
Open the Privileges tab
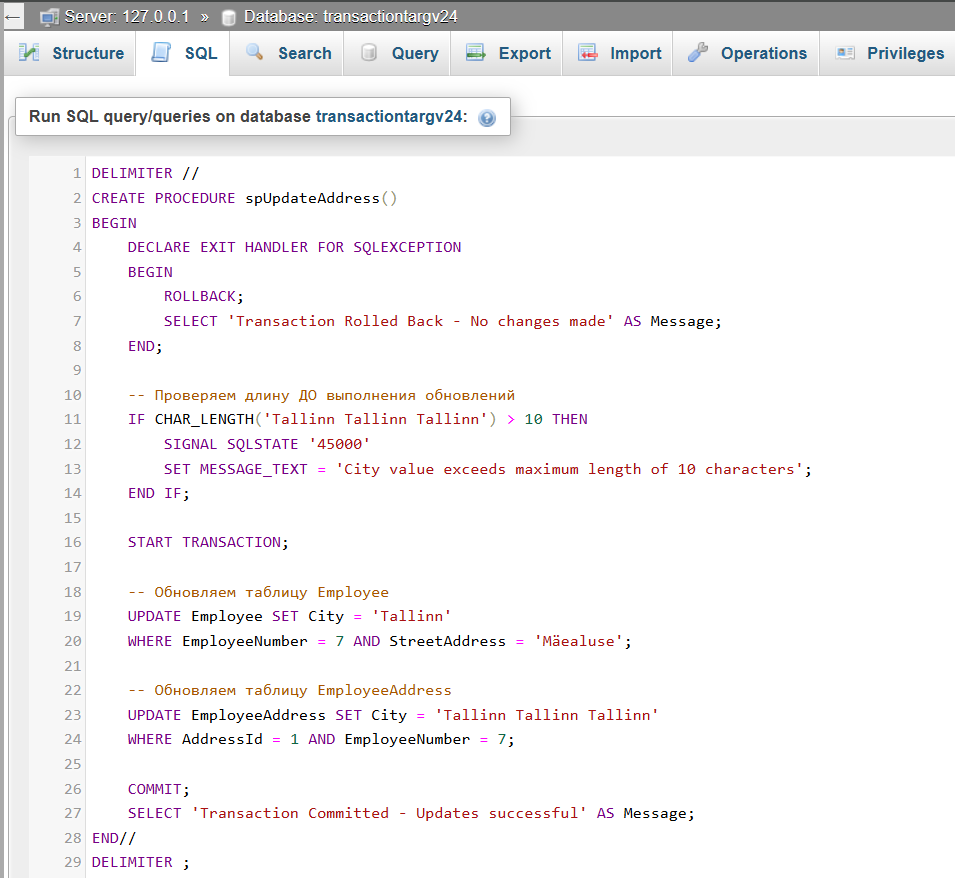click(x=888, y=54)
